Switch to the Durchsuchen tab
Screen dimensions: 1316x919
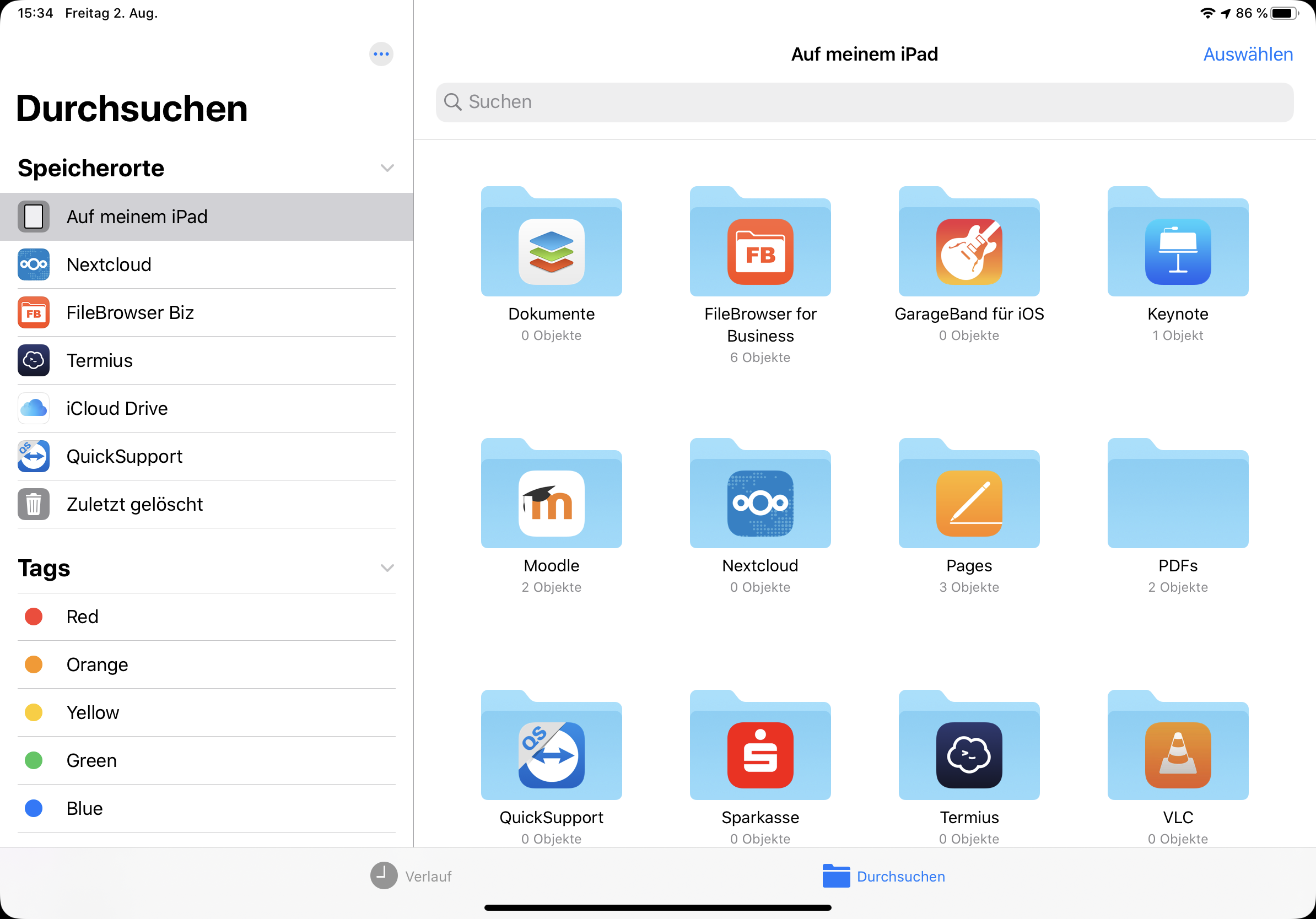883,876
